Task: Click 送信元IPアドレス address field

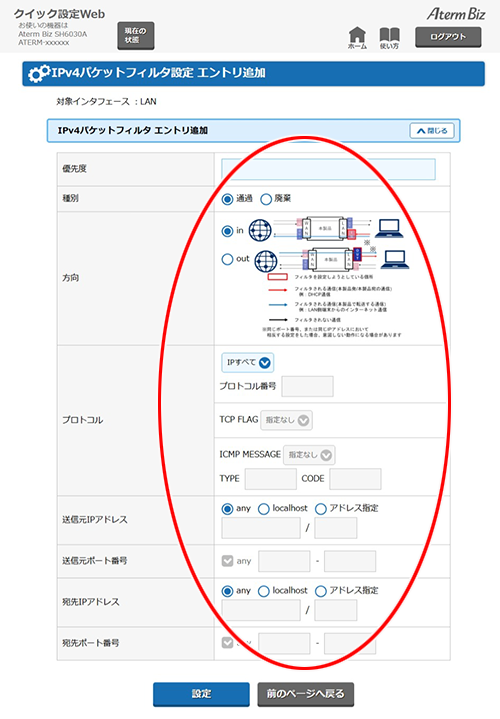Action: 261,528
